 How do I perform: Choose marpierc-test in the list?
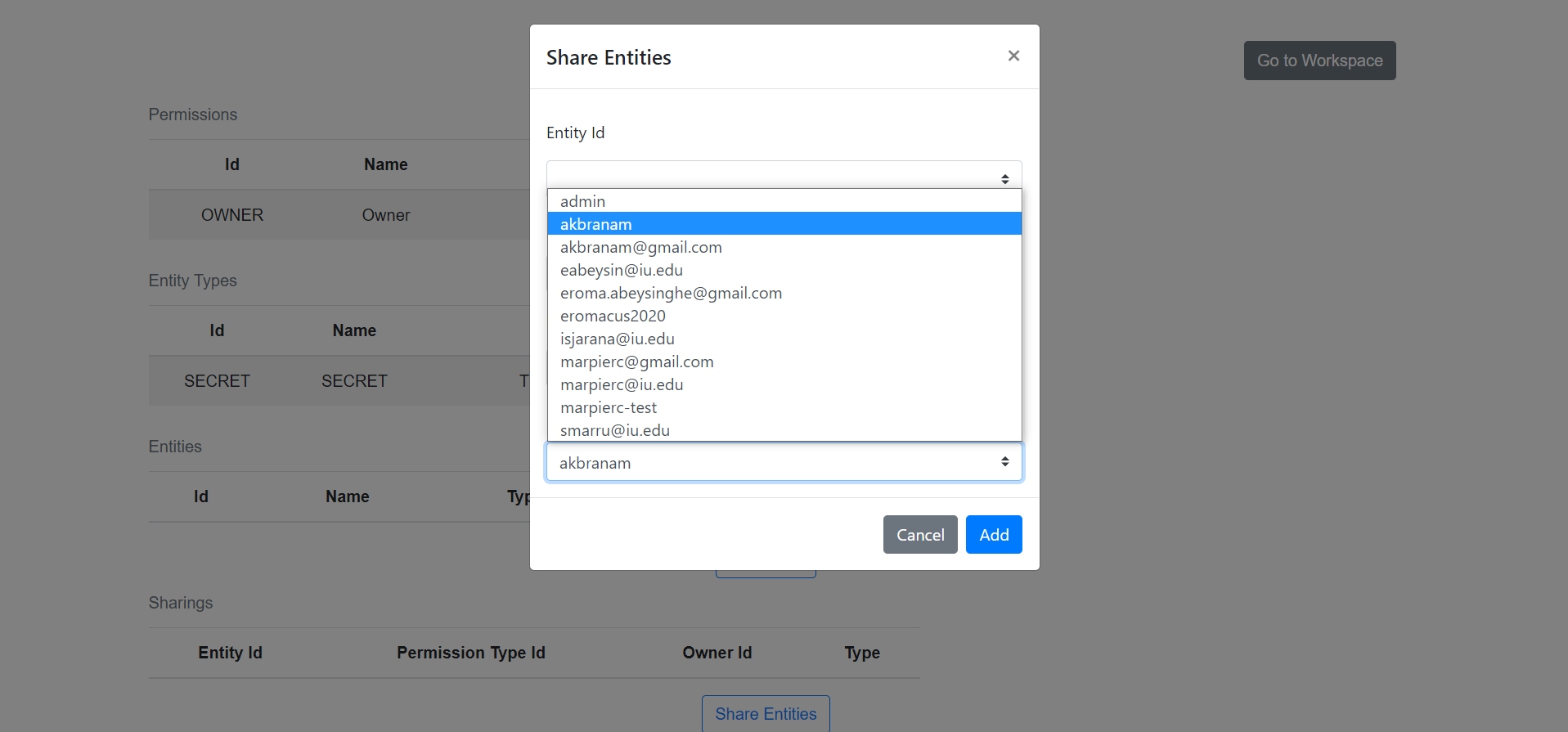(x=784, y=407)
